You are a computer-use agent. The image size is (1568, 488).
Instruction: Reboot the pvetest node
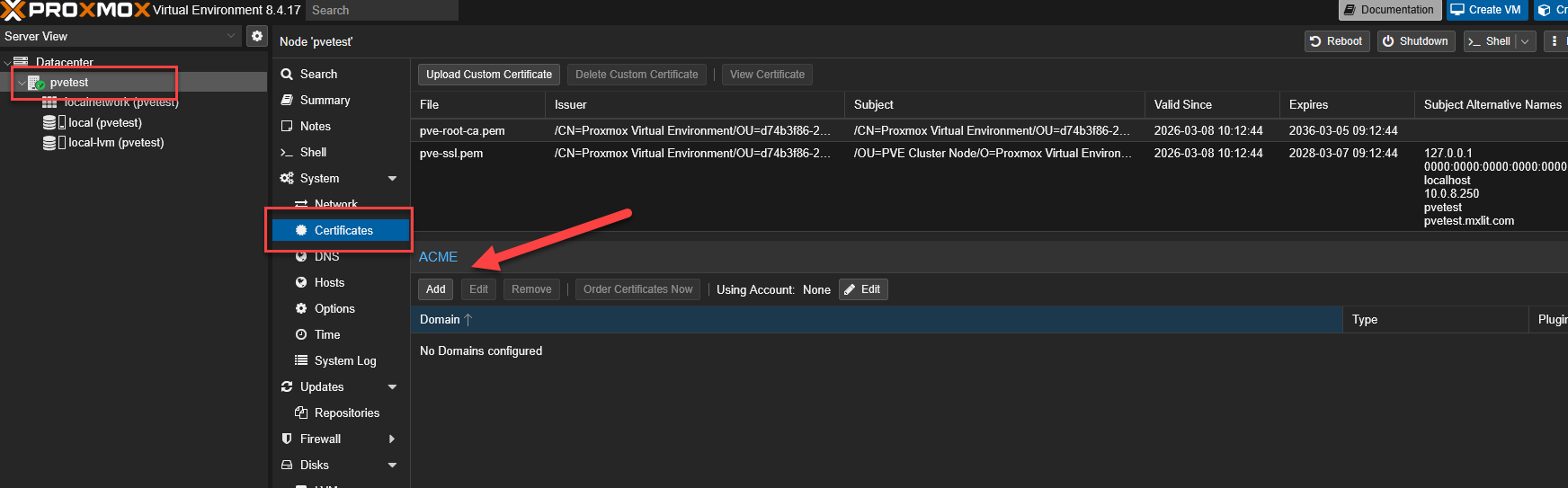click(1335, 41)
